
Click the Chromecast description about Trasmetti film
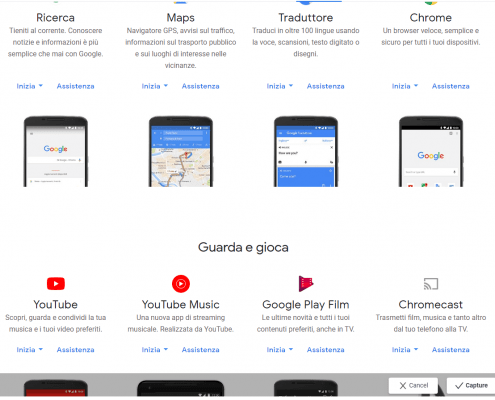tap(431, 323)
